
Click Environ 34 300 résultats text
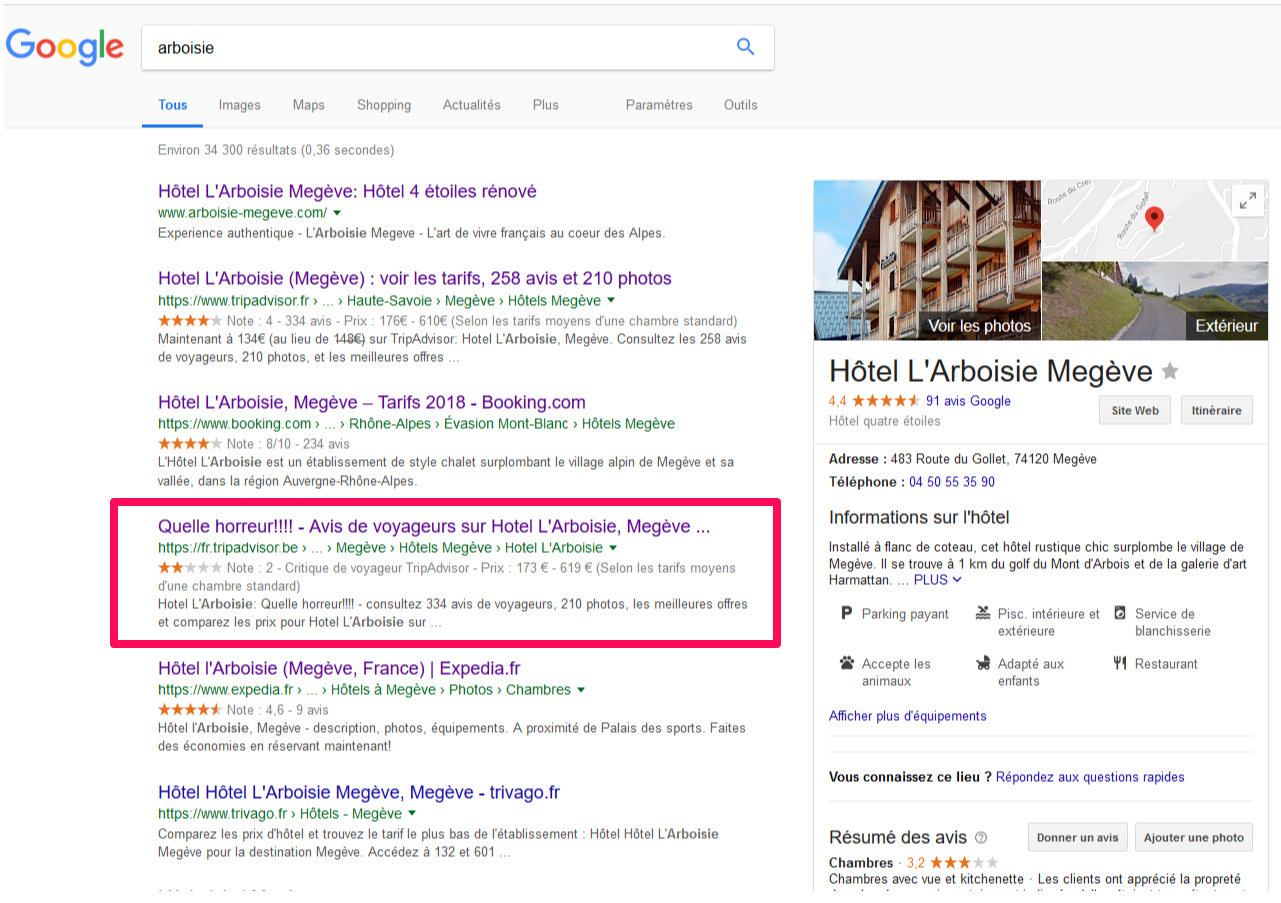[276, 150]
